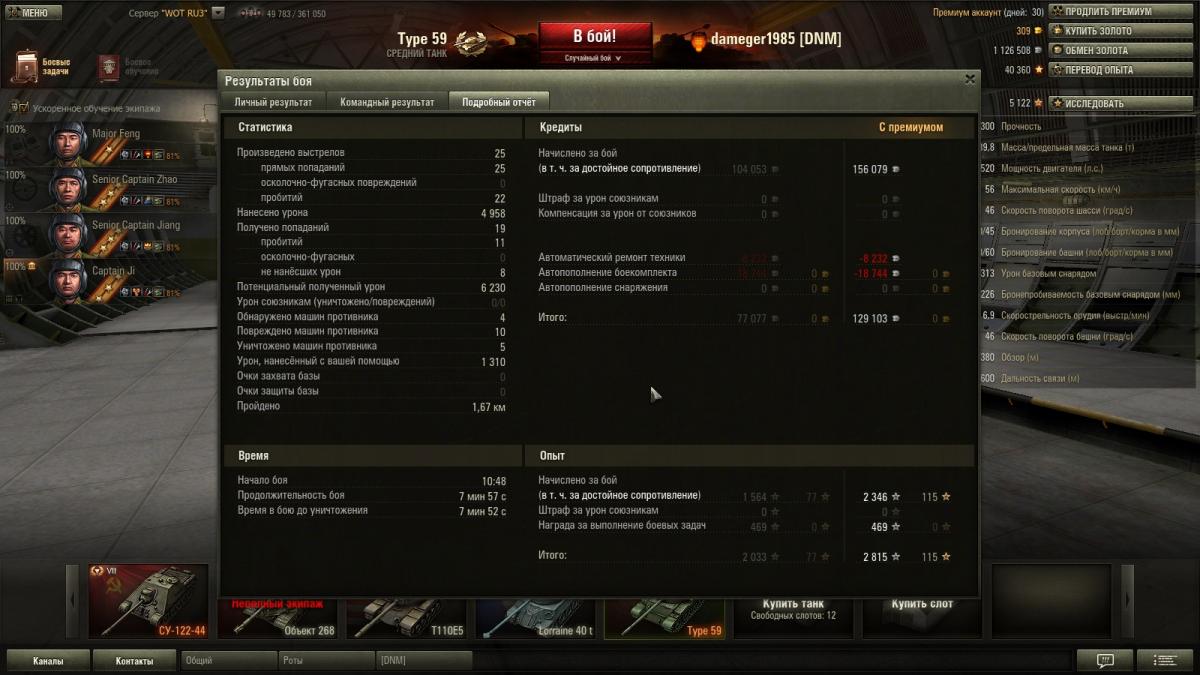Select the СУ-122-44 tank in carousel
1200x675 pixels.
coord(148,600)
